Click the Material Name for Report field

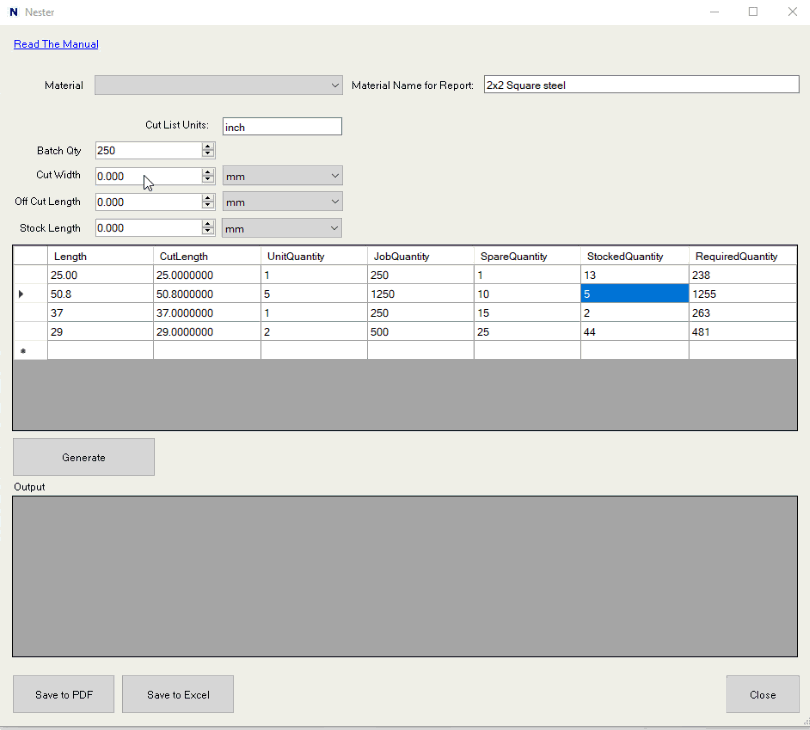[641, 85]
